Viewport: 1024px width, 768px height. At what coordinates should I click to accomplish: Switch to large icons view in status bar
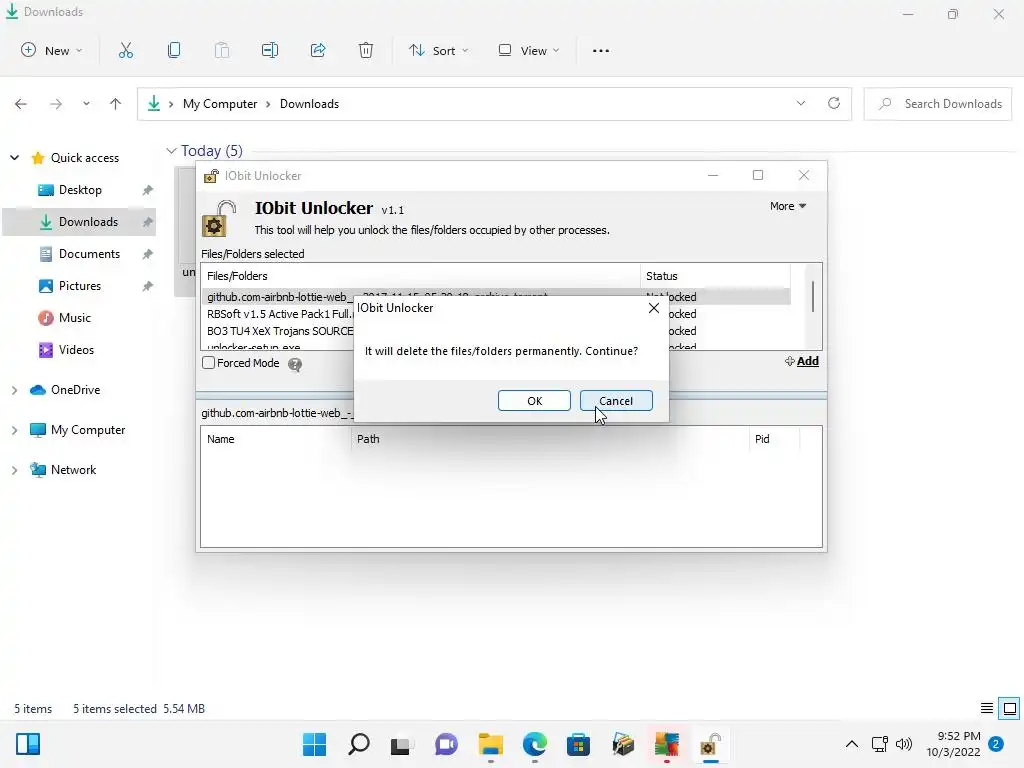[x=1010, y=709]
